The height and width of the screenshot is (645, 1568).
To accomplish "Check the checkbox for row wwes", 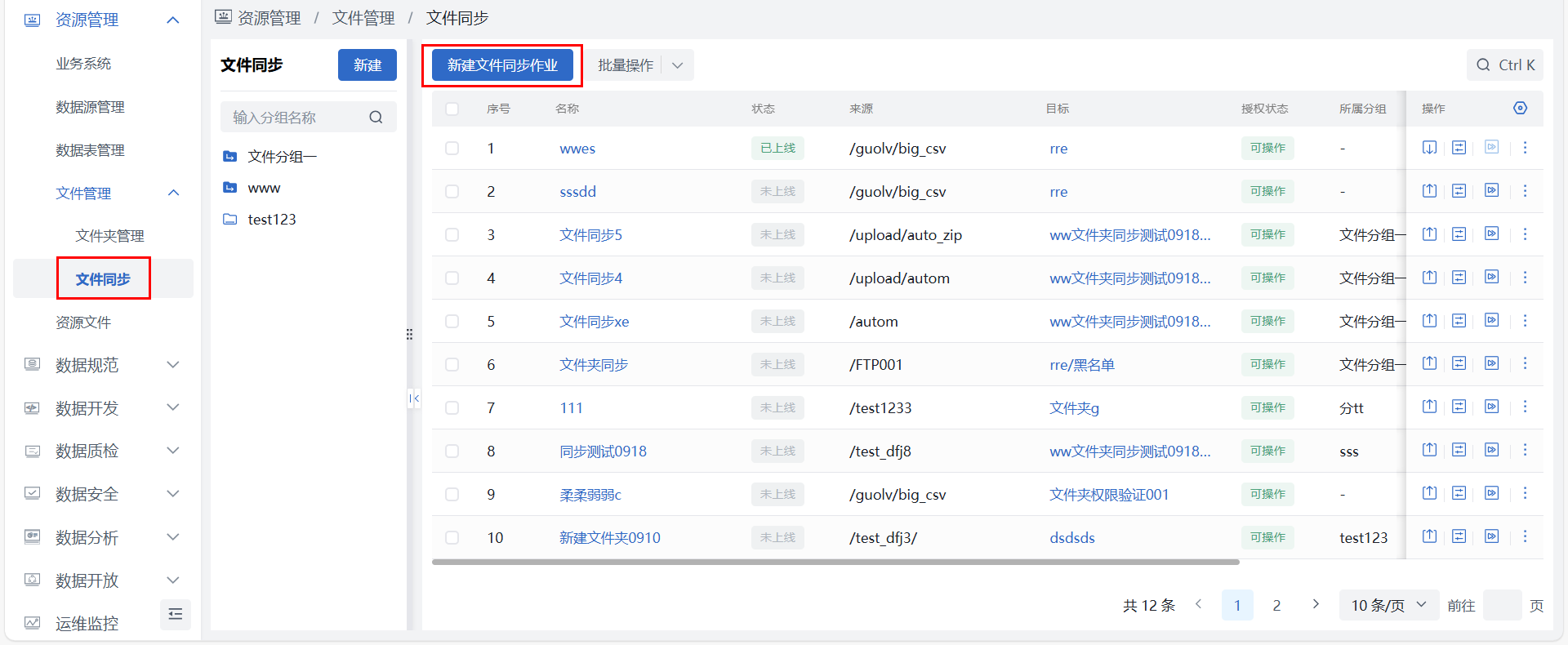I will (452, 149).
